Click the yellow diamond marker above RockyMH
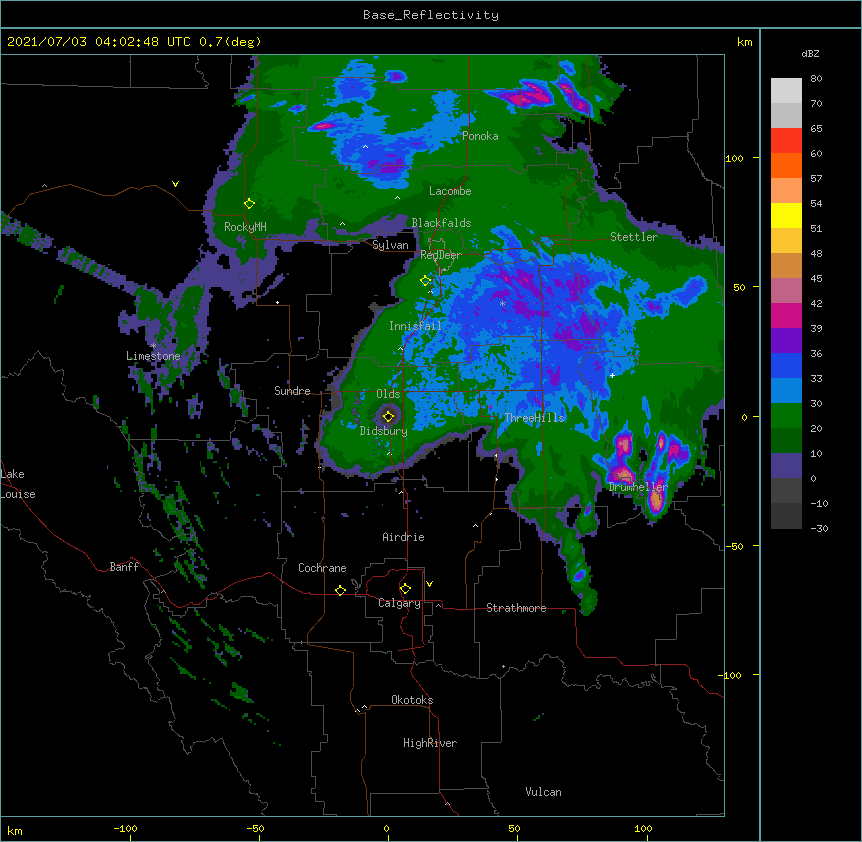The height and width of the screenshot is (842, 862). tap(249, 204)
